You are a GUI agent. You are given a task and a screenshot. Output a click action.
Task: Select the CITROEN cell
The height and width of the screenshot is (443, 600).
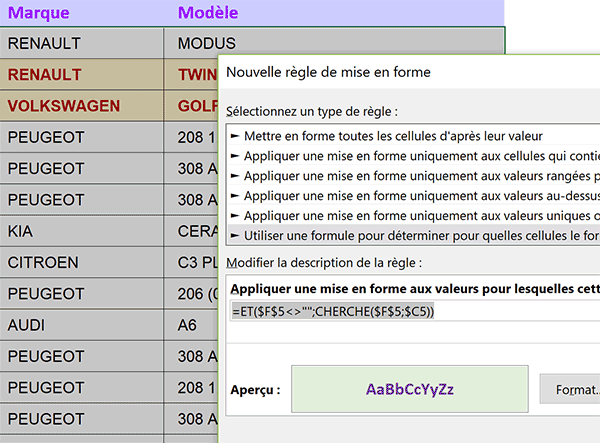[x=82, y=262]
